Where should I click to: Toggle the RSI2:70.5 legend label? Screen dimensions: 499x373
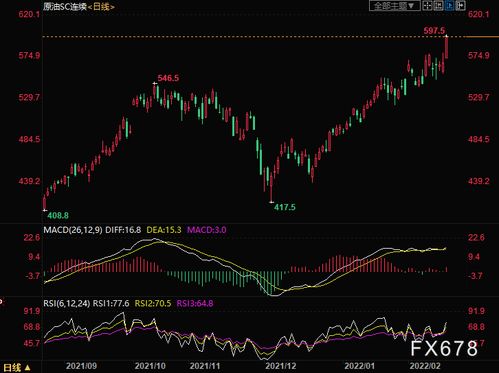click(x=153, y=303)
